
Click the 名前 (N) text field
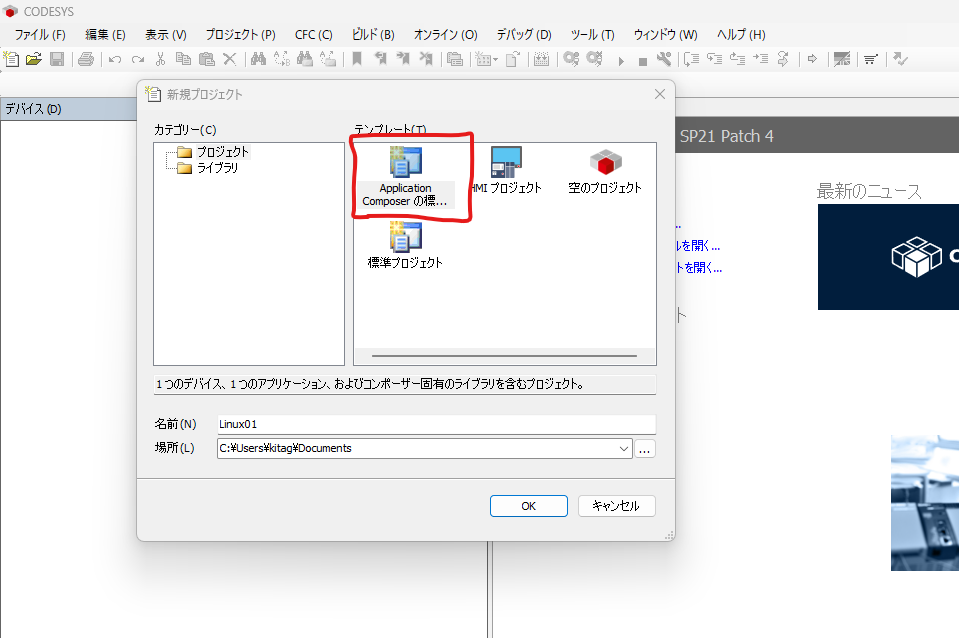[x=436, y=424]
